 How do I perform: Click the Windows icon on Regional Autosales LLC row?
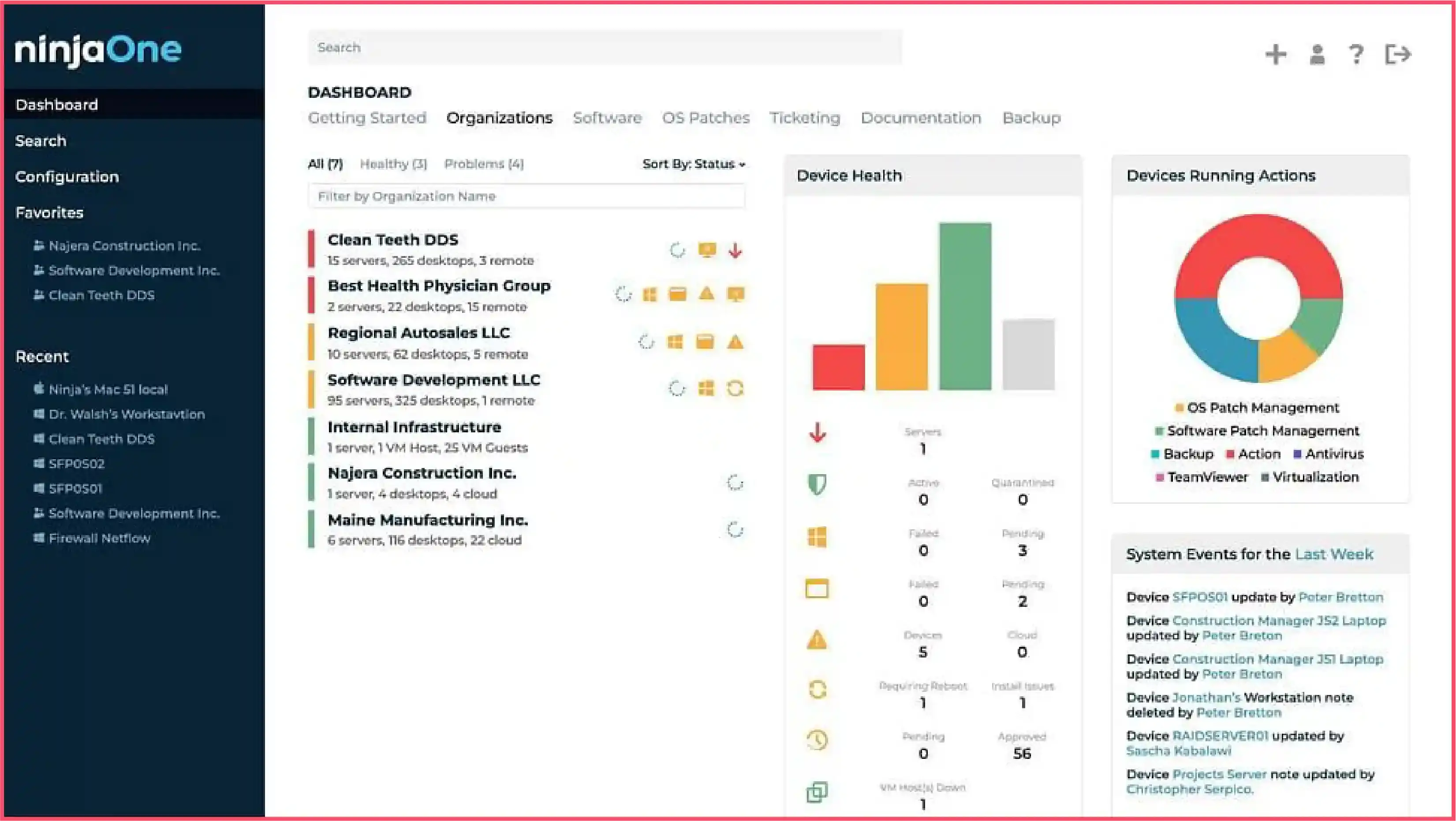(x=675, y=342)
